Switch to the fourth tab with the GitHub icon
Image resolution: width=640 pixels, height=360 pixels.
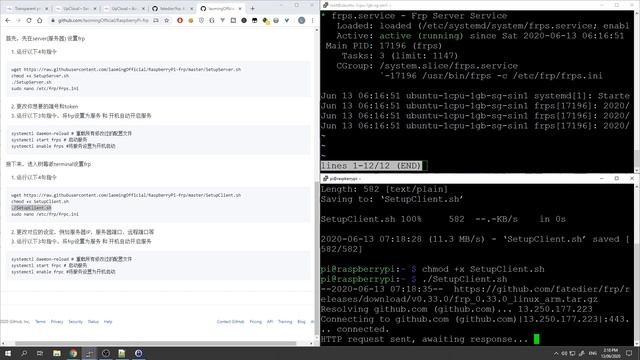[173, 8]
